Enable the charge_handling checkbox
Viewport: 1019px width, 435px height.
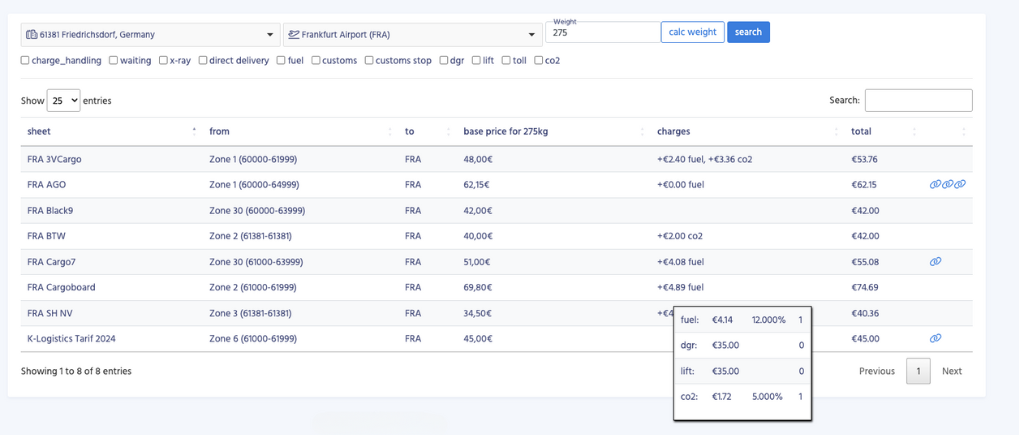[26, 60]
